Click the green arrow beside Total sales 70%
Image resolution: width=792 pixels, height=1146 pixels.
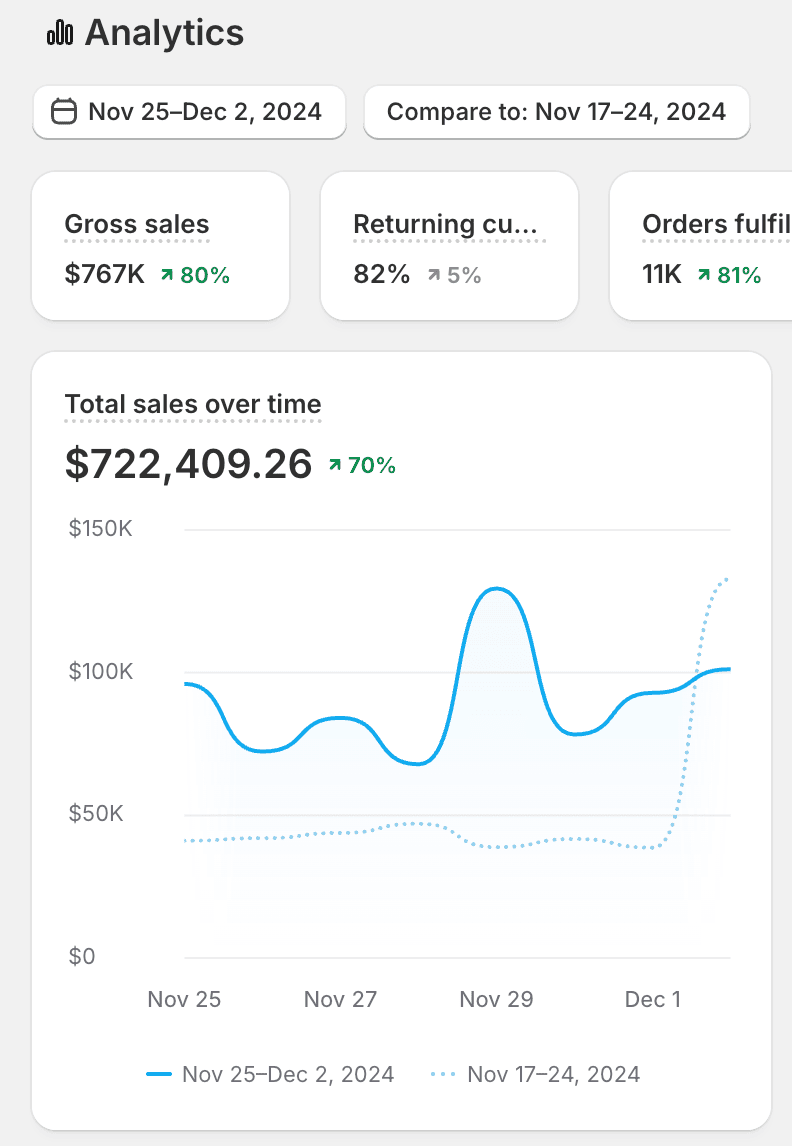click(x=335, y=465)
